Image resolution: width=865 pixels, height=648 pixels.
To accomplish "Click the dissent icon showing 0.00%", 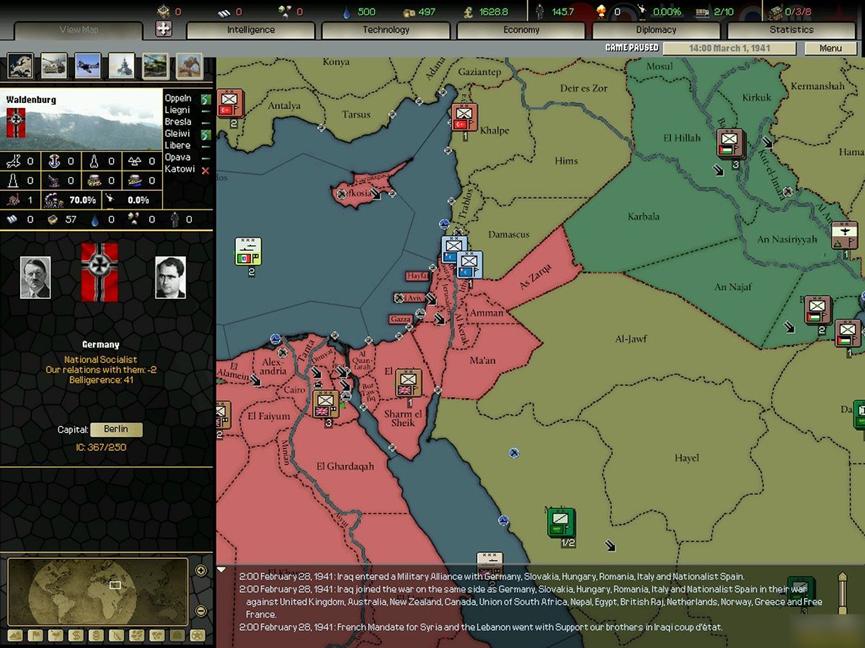I will tap(642, 11).
